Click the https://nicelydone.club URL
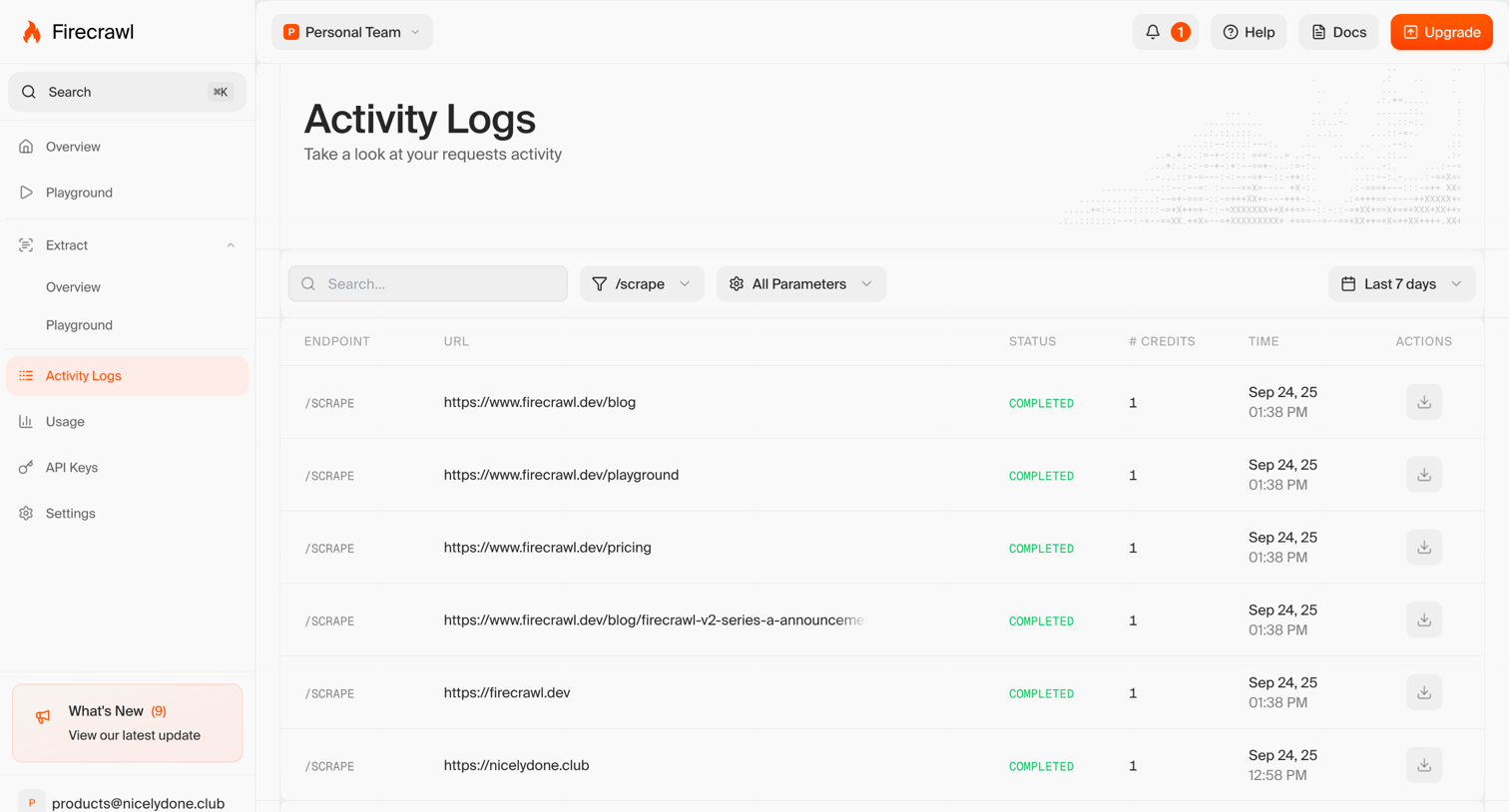Image resolution: width=1509 pixels, height=812 pixels. point(516,765)
